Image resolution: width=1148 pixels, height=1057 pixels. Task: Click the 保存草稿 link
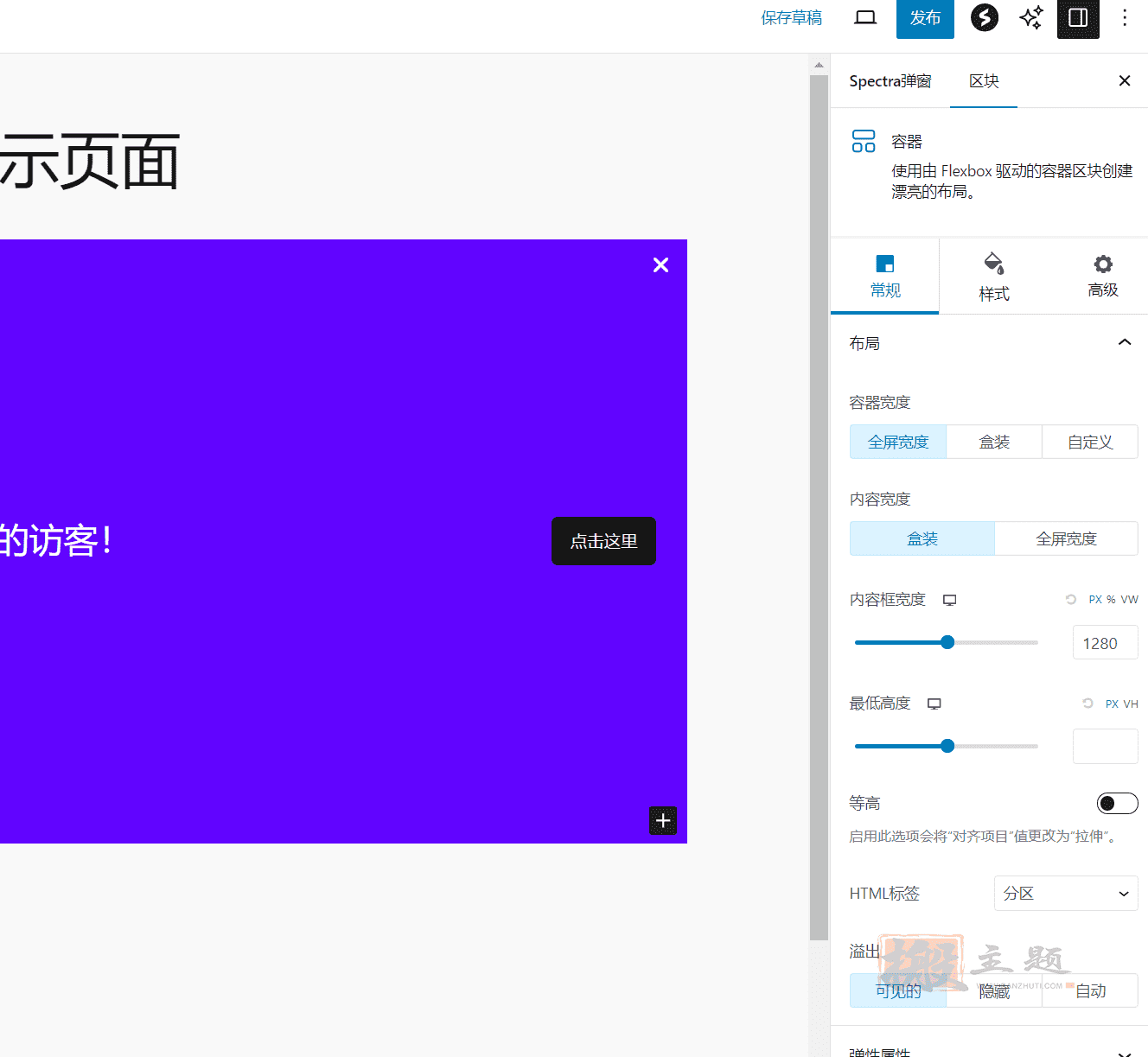tap(791, 18)
